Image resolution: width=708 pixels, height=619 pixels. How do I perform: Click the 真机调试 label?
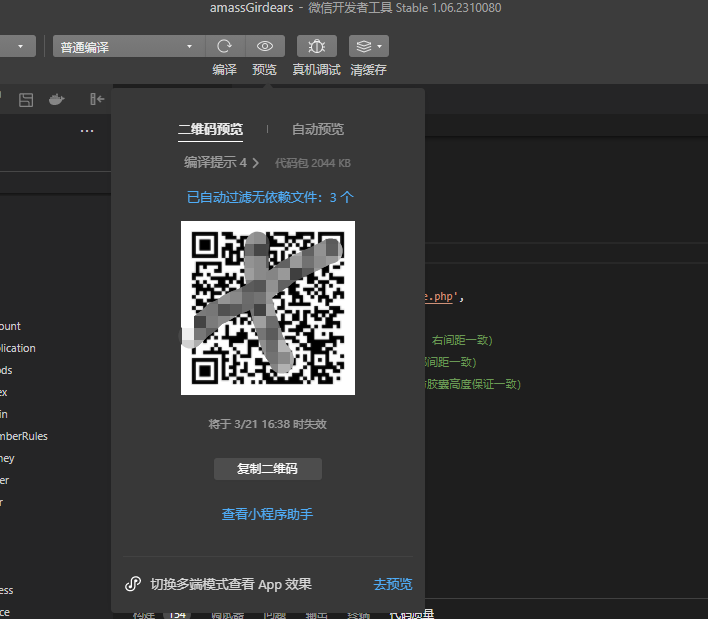pos(317,70)
